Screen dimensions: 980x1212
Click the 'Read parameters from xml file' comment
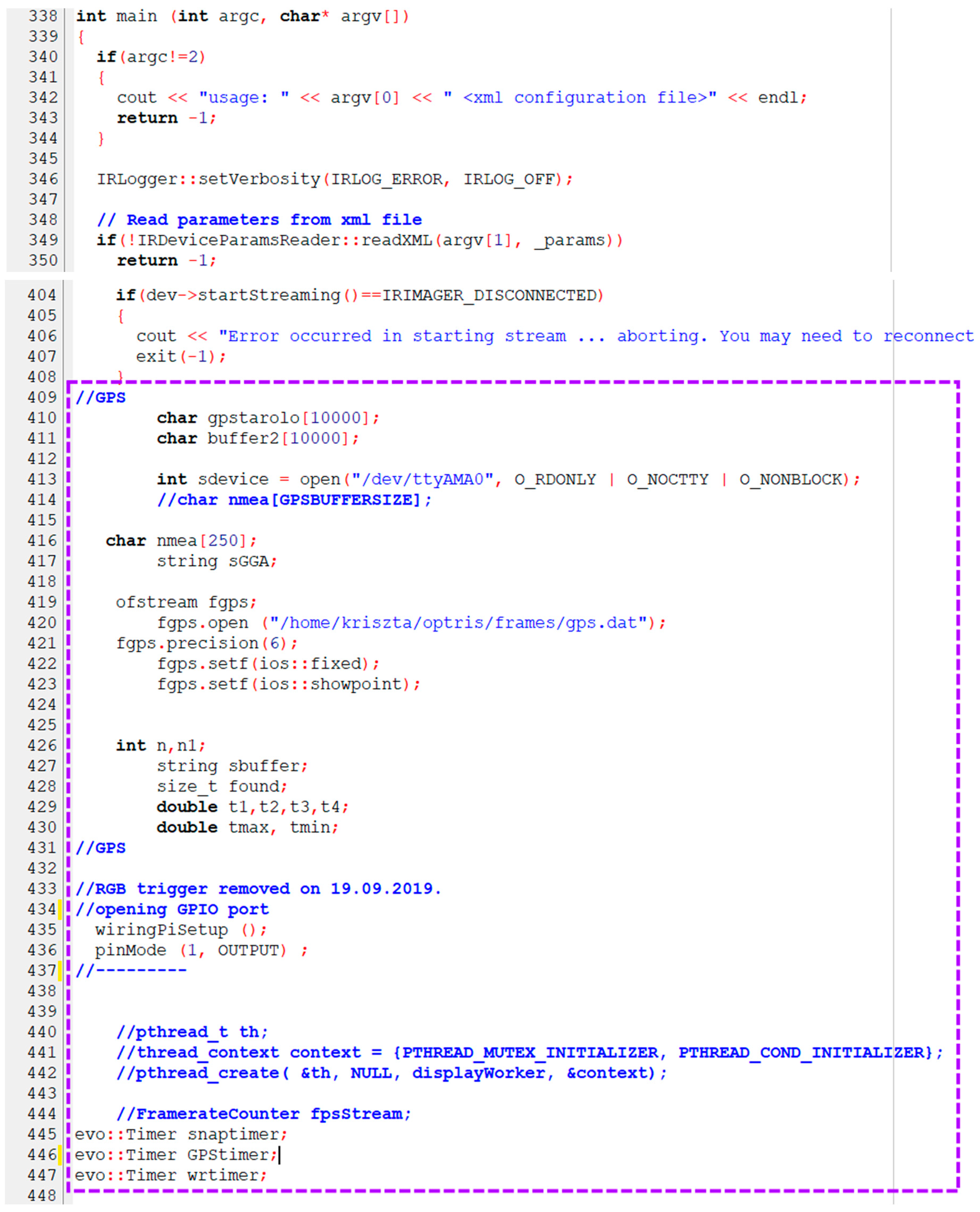260,220
